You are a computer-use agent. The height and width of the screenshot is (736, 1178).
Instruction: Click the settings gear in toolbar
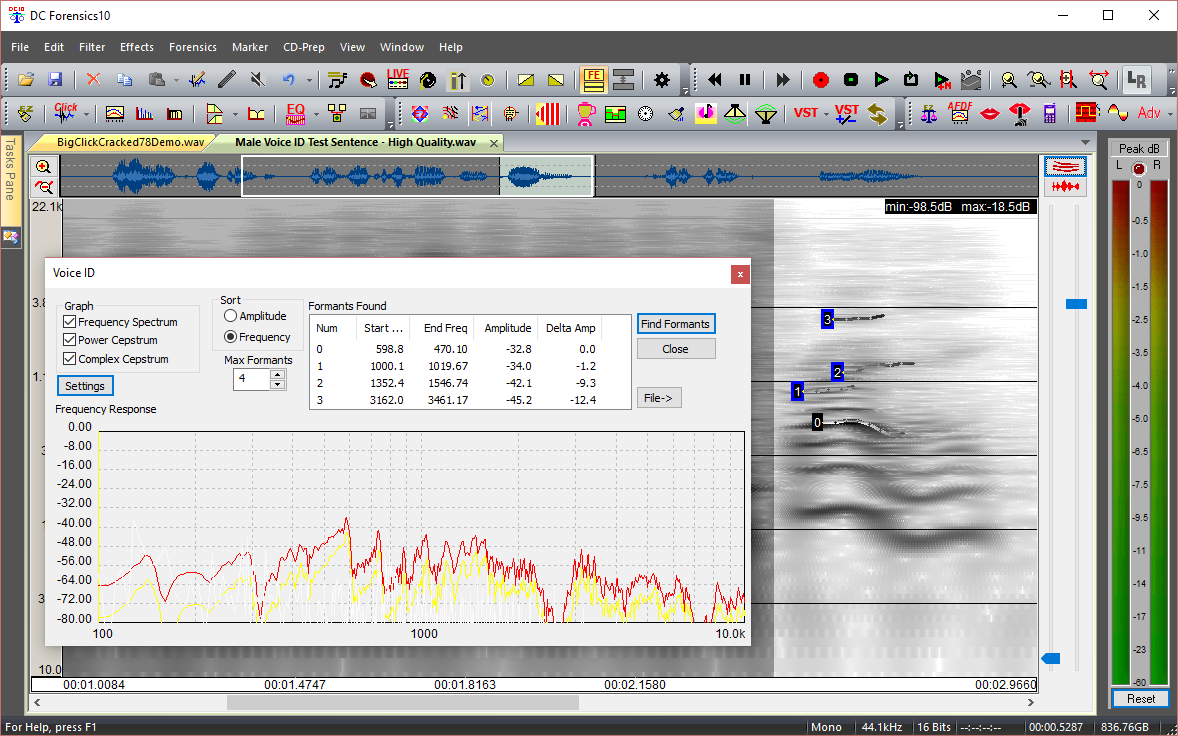pos(662,80)
